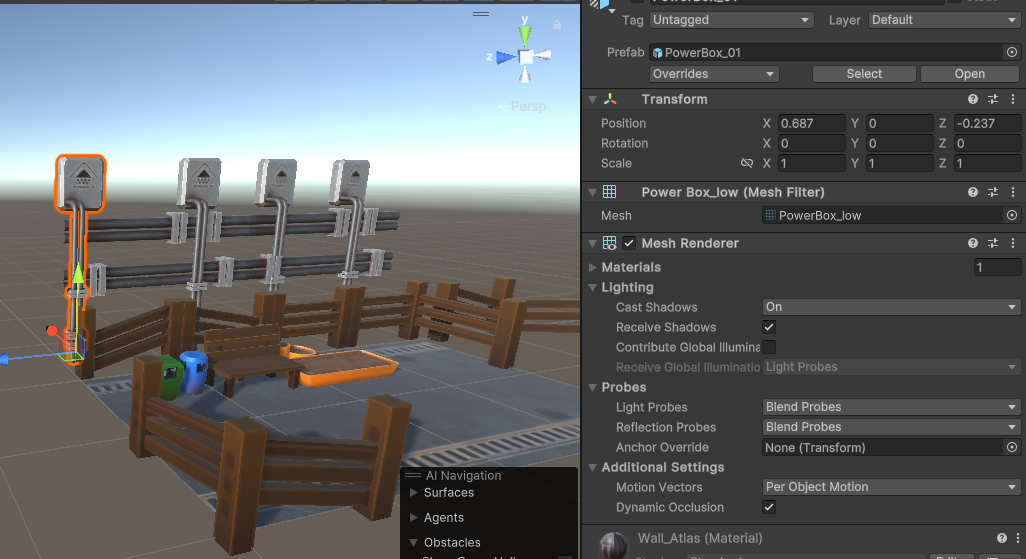The width and height of the screenshot is (1026, 559).
Task: Open Transform component more options menu
Action: click(1013, 99)
